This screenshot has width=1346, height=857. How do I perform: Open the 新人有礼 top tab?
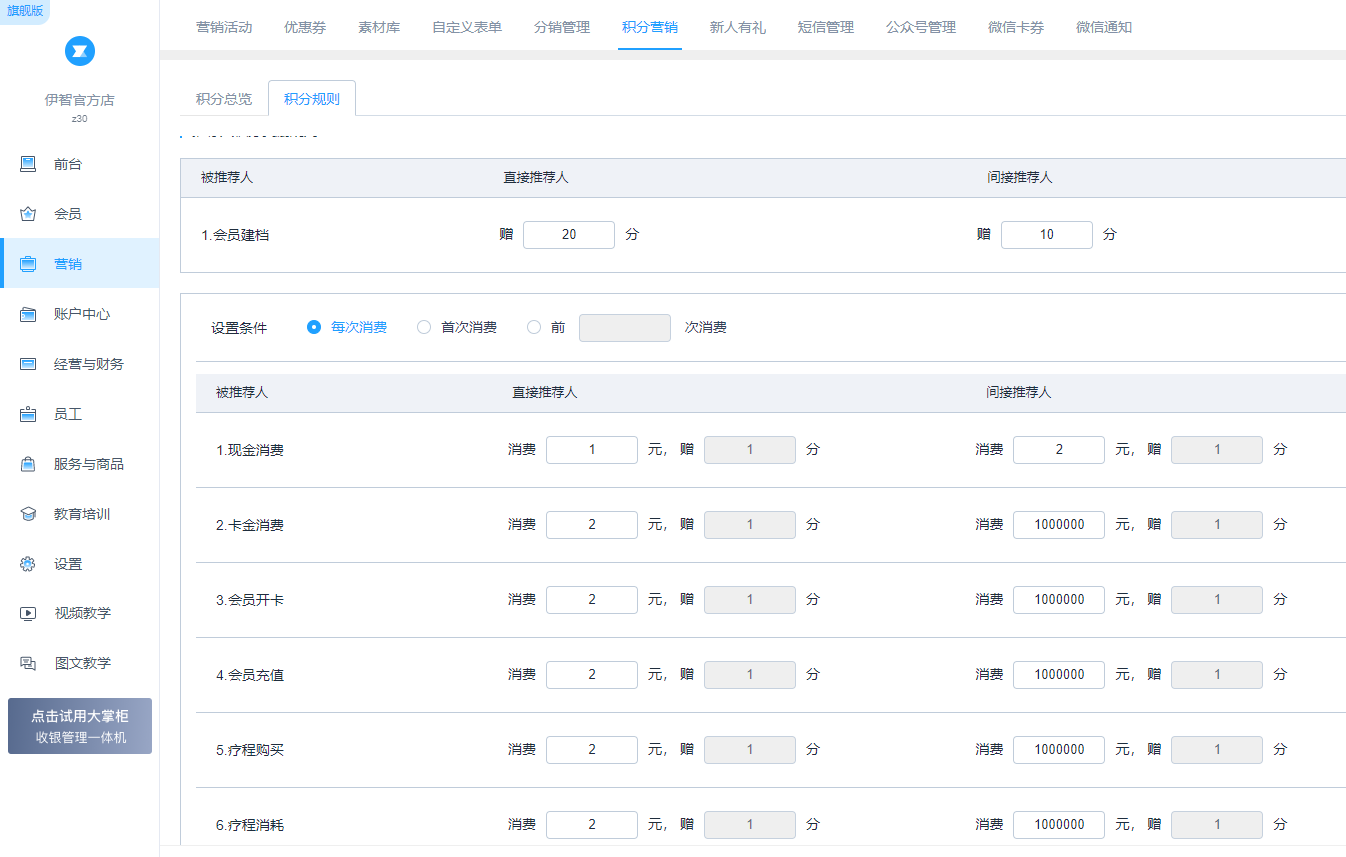click(x=738, y=27)
